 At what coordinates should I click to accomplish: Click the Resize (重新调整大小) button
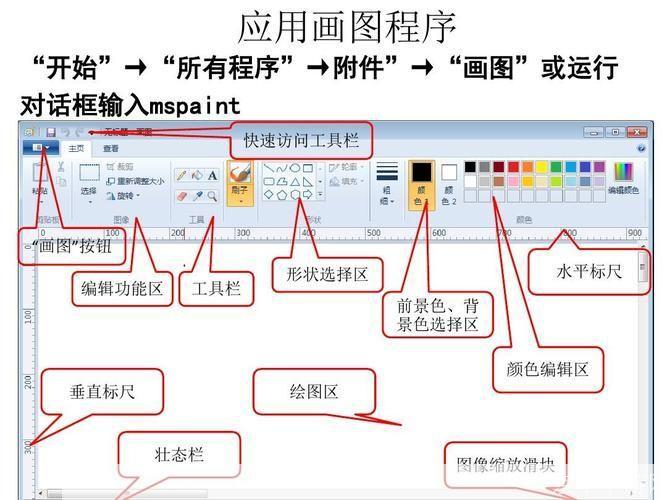pos(135,181)
